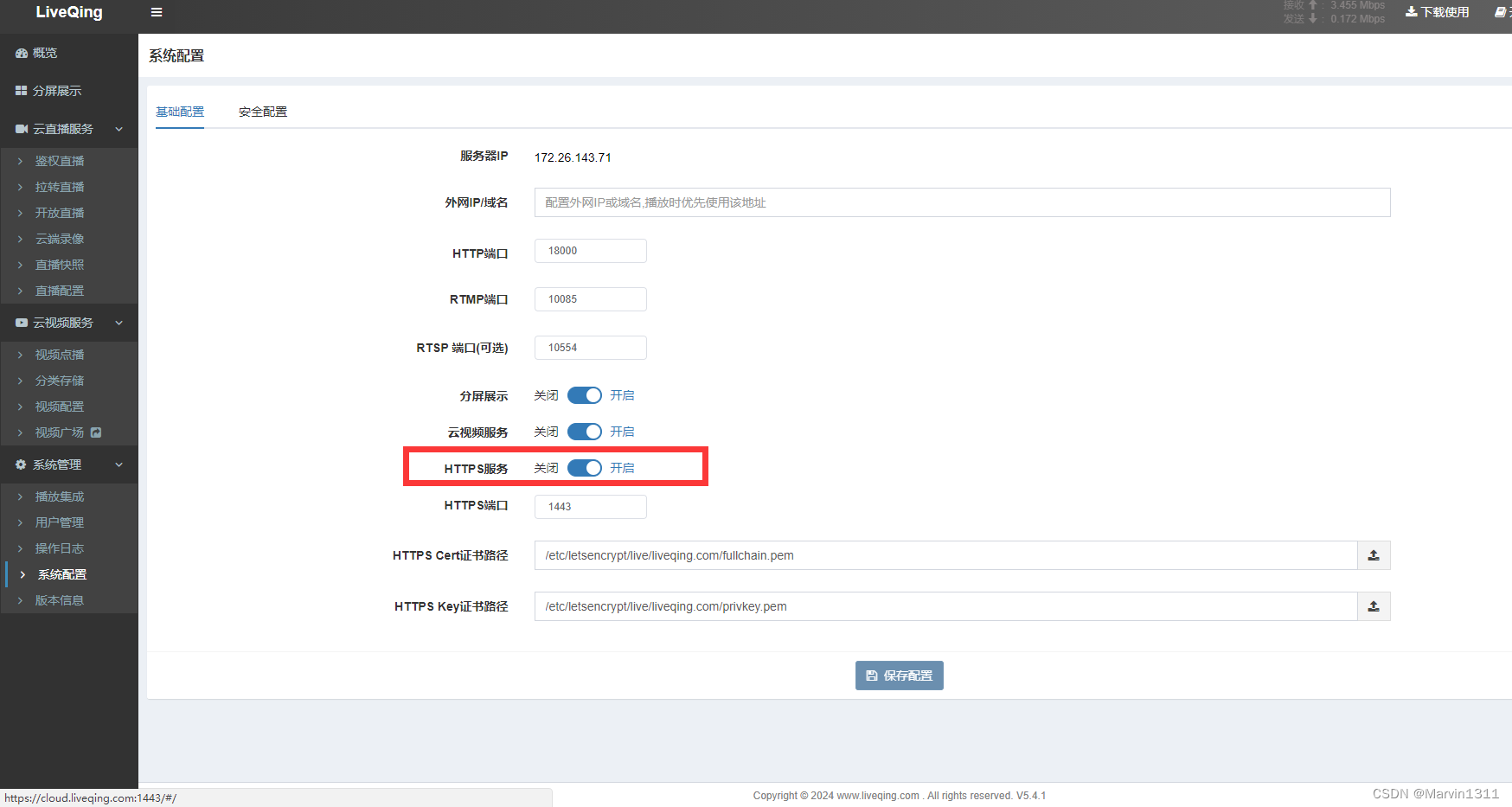The height and width of the screenshot is (807, 1512).
Task: Click the RTSP 端口 input field
Action: (x=591, y=348)
